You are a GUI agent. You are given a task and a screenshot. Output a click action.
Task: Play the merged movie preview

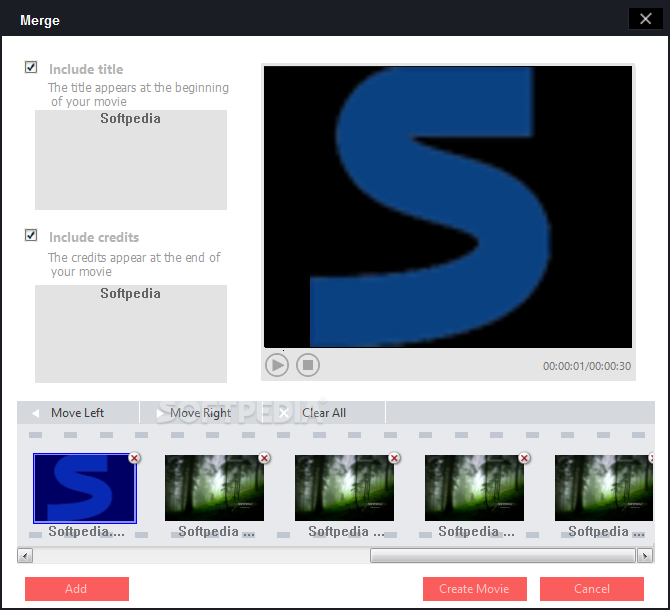pyautogui.click(x=277, y=365)
